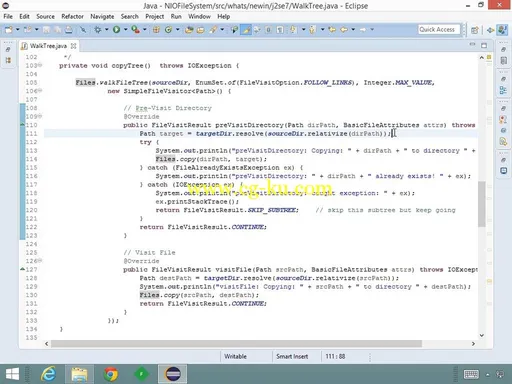Screen dimensions: 512x384
Task: Maximize the editor area
Action: (x=484, y=45)
